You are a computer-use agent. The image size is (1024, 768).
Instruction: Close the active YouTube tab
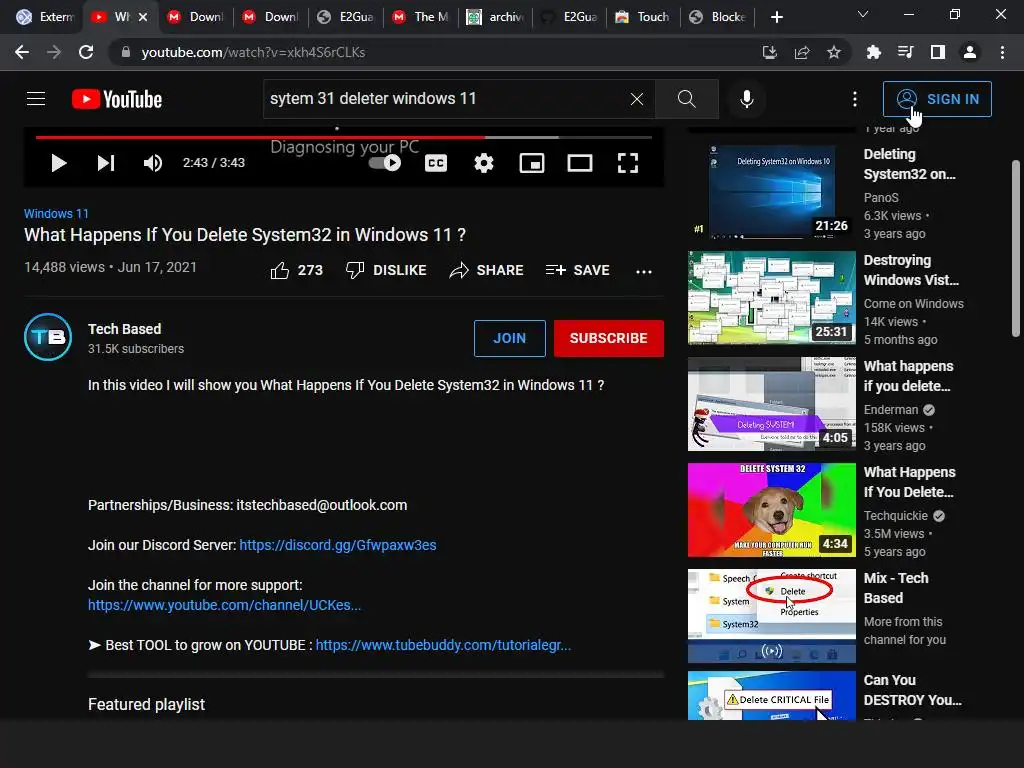coord(143,17)
